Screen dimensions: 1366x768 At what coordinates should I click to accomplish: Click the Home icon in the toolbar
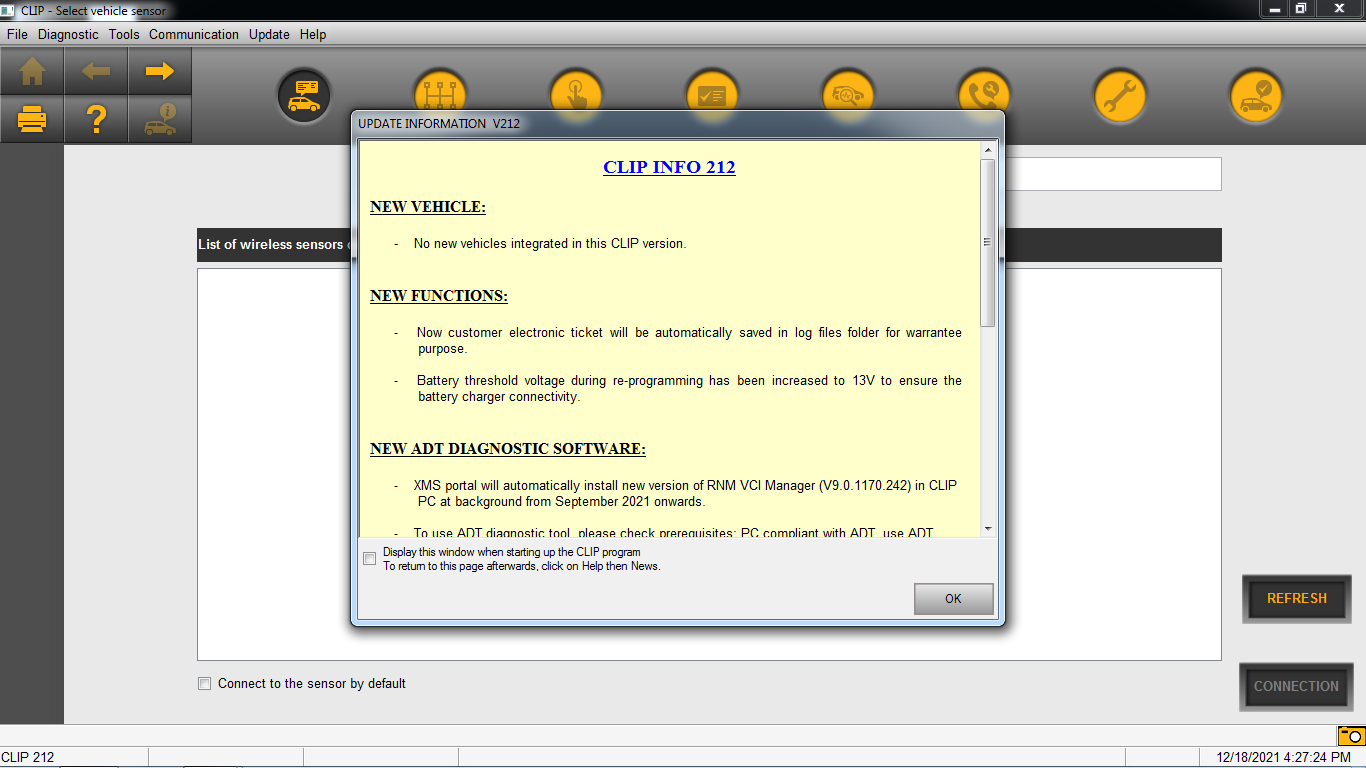(32, 71)
